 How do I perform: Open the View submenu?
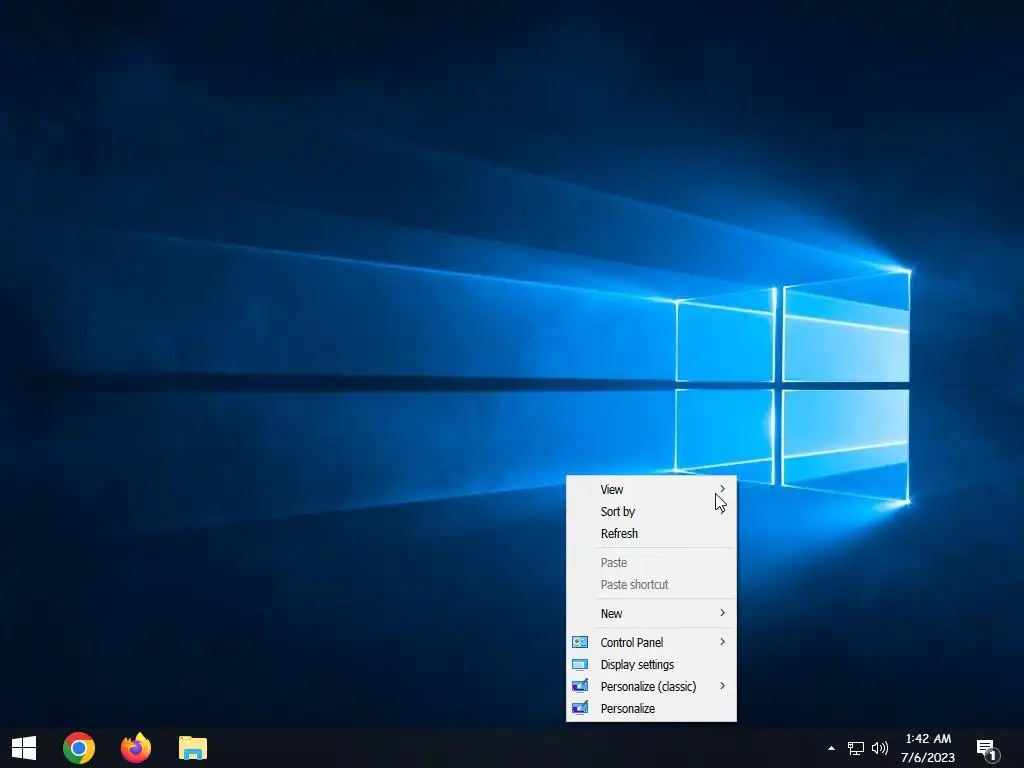click(x=651, y=489)
